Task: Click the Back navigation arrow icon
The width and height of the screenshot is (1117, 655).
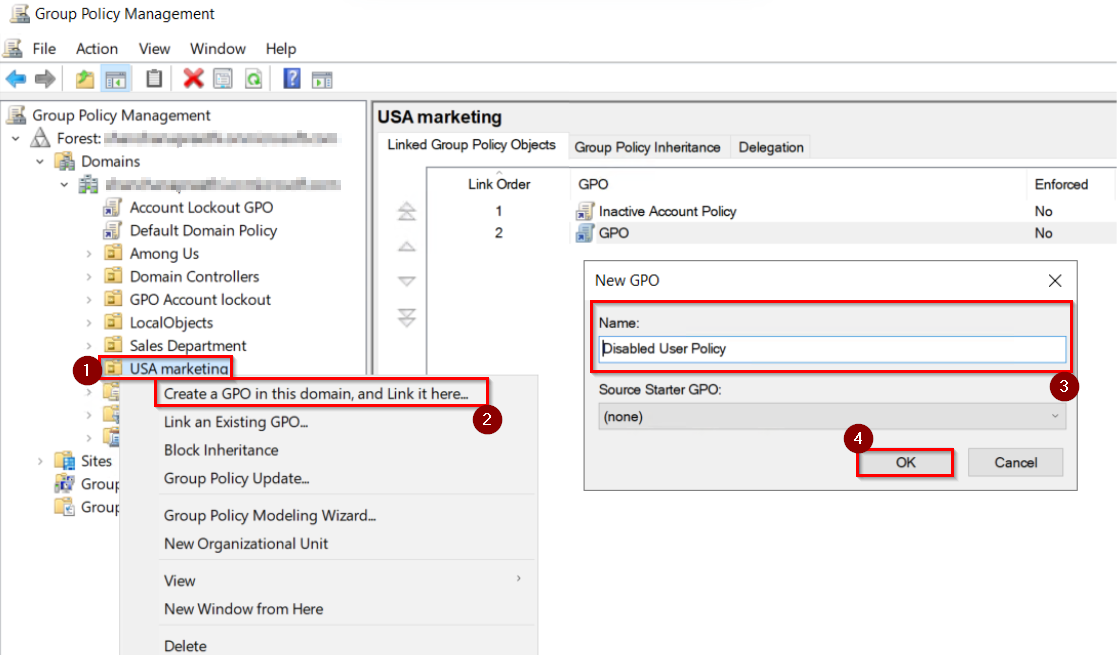Action: 16,79
